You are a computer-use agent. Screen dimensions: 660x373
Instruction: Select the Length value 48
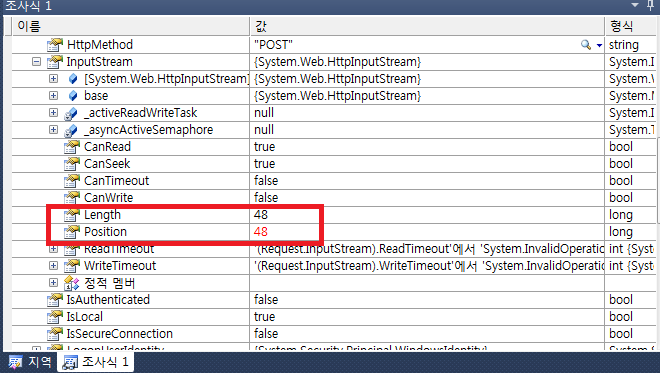261,215
